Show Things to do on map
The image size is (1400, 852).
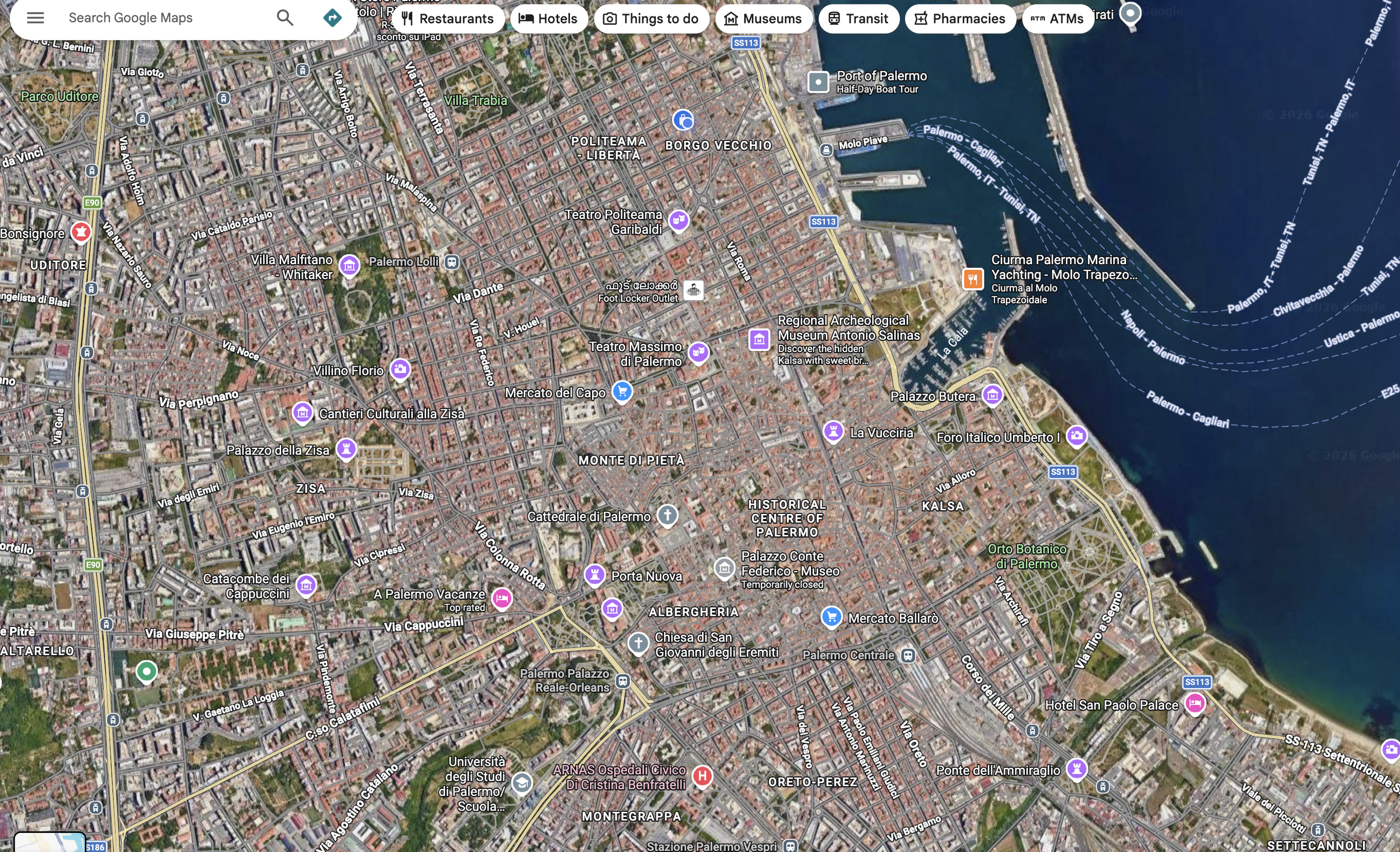pyautogui.click(x=651, y=18)
